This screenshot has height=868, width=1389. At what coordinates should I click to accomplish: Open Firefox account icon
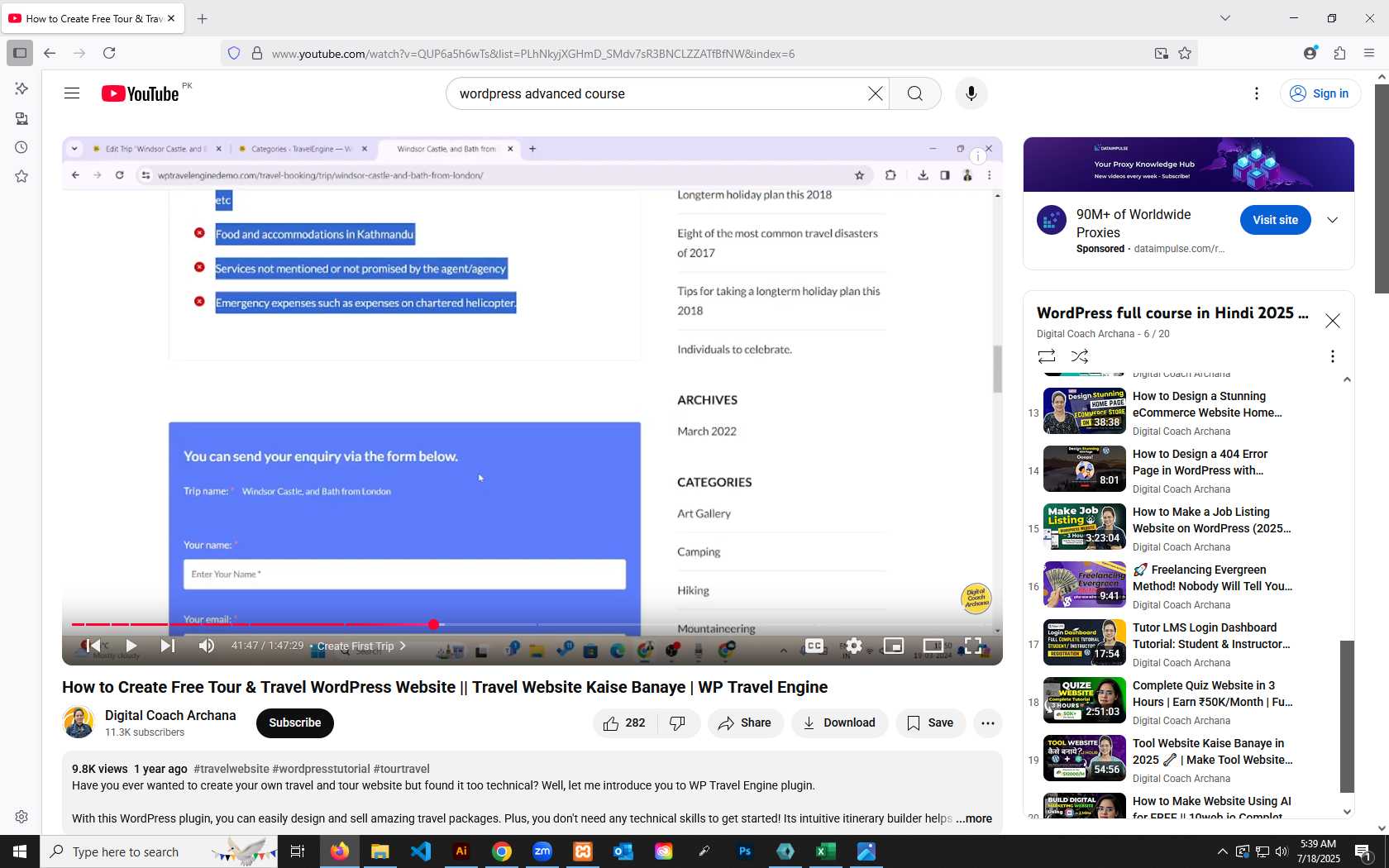point(1310,53)
